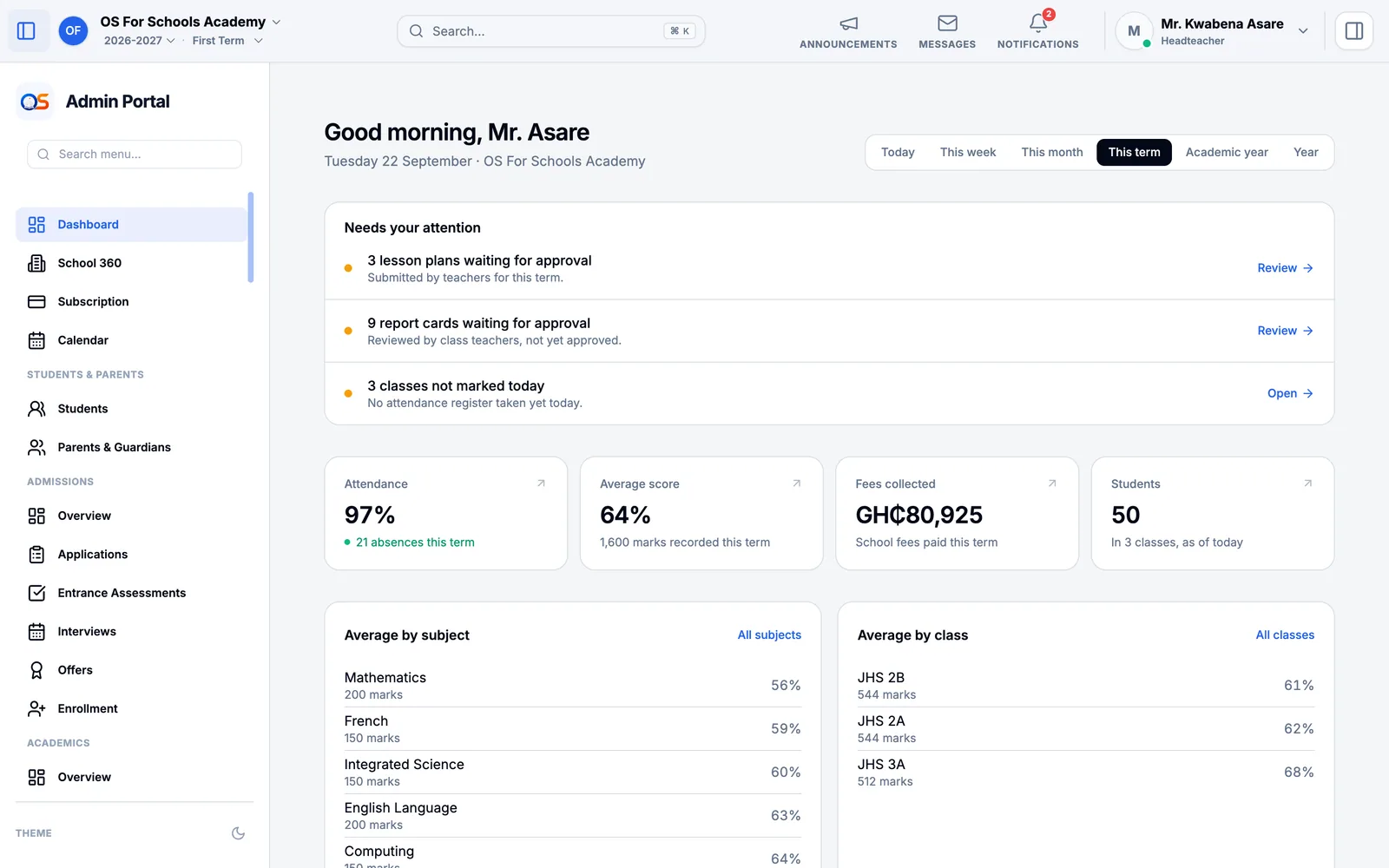Click the English Language 63% row
Screen dimensions: 1389x868
click(572, 816)
